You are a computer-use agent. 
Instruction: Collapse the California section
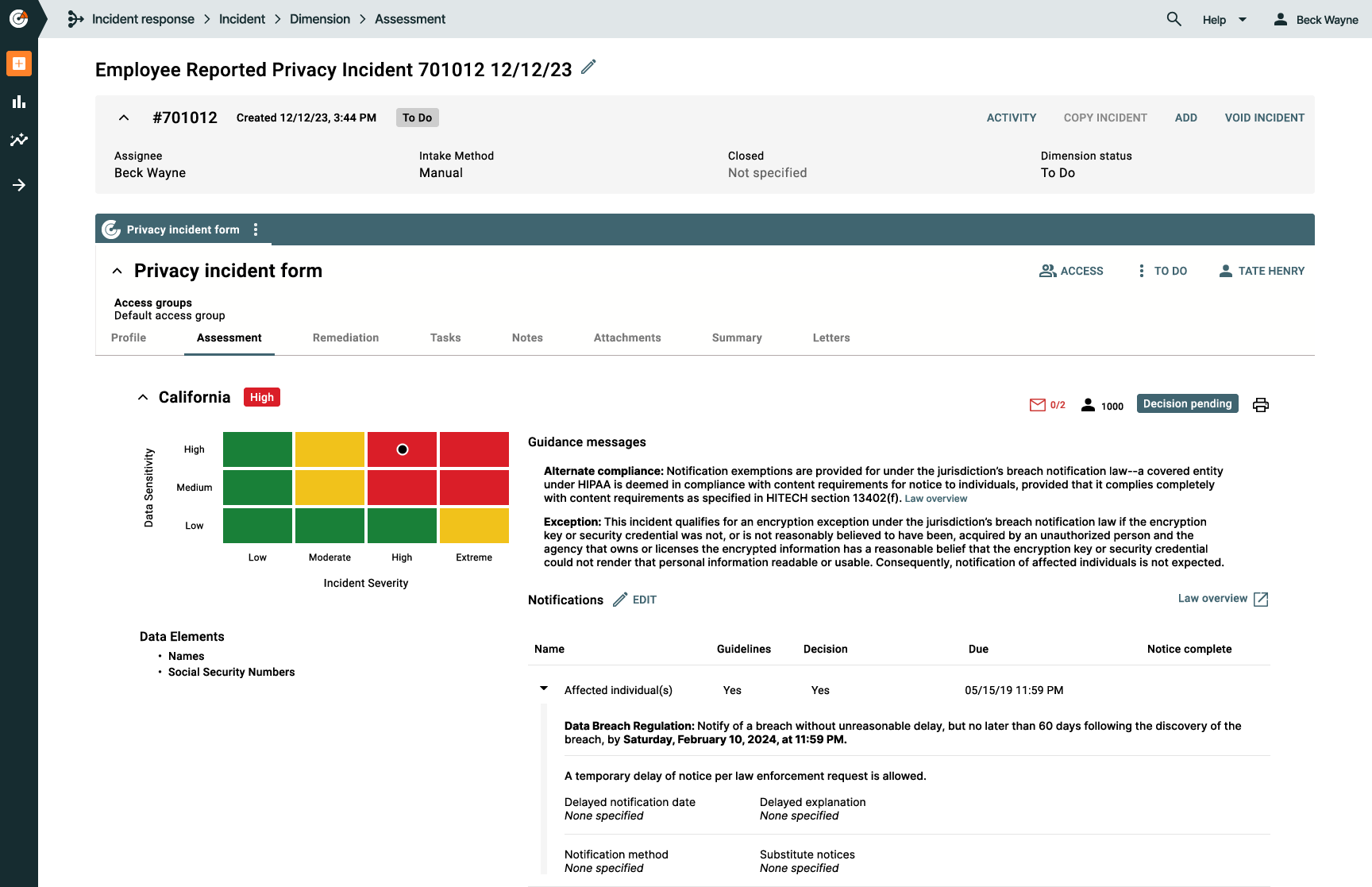143,396
